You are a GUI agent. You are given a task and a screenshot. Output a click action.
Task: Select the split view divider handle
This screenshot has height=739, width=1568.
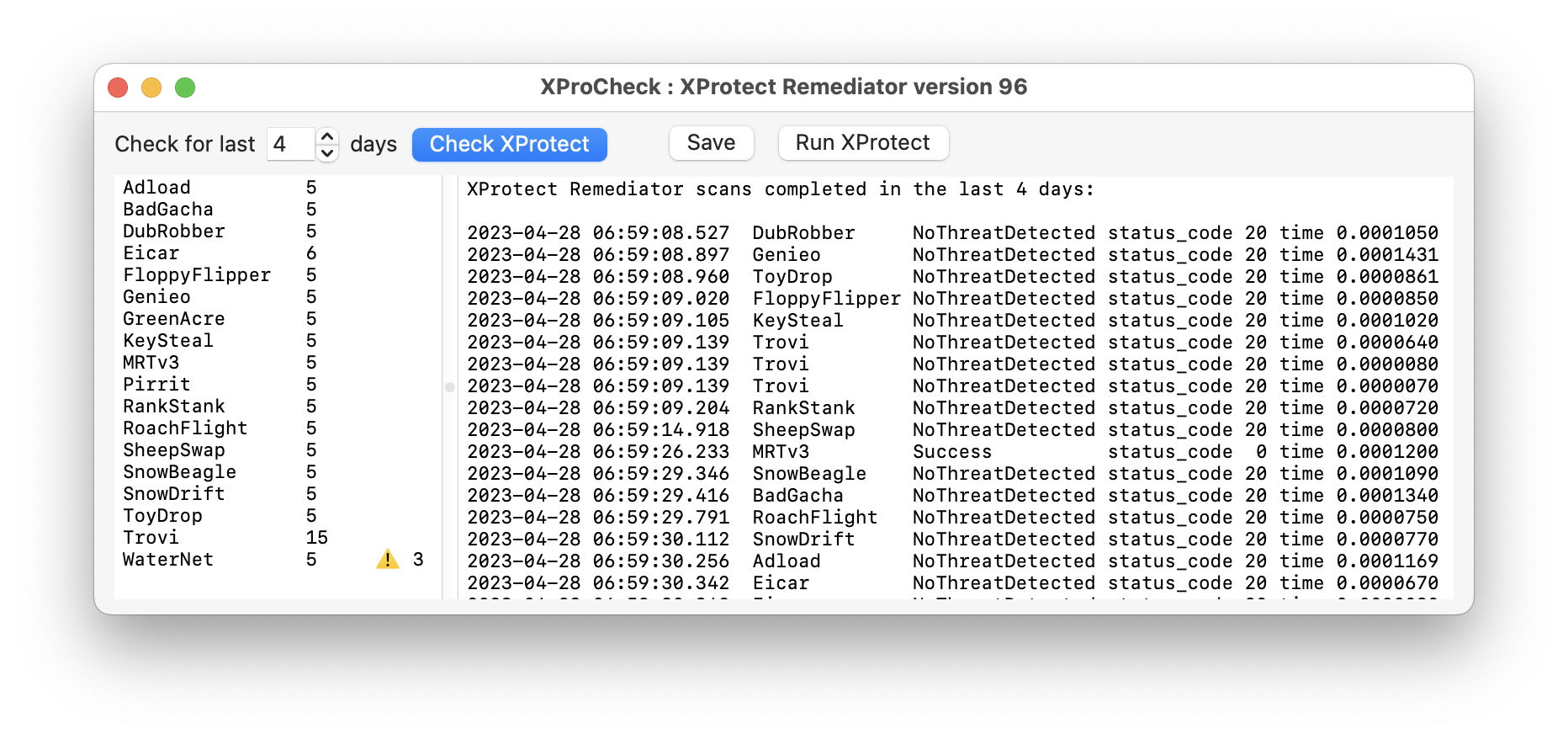(449, 387)
